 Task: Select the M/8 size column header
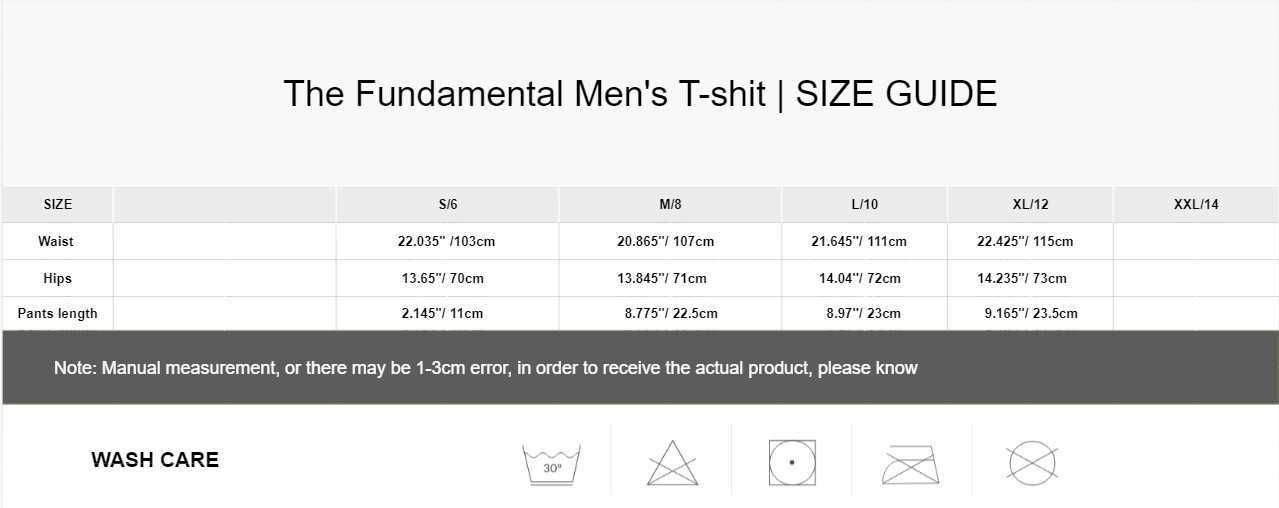click(x=670, y=204)
